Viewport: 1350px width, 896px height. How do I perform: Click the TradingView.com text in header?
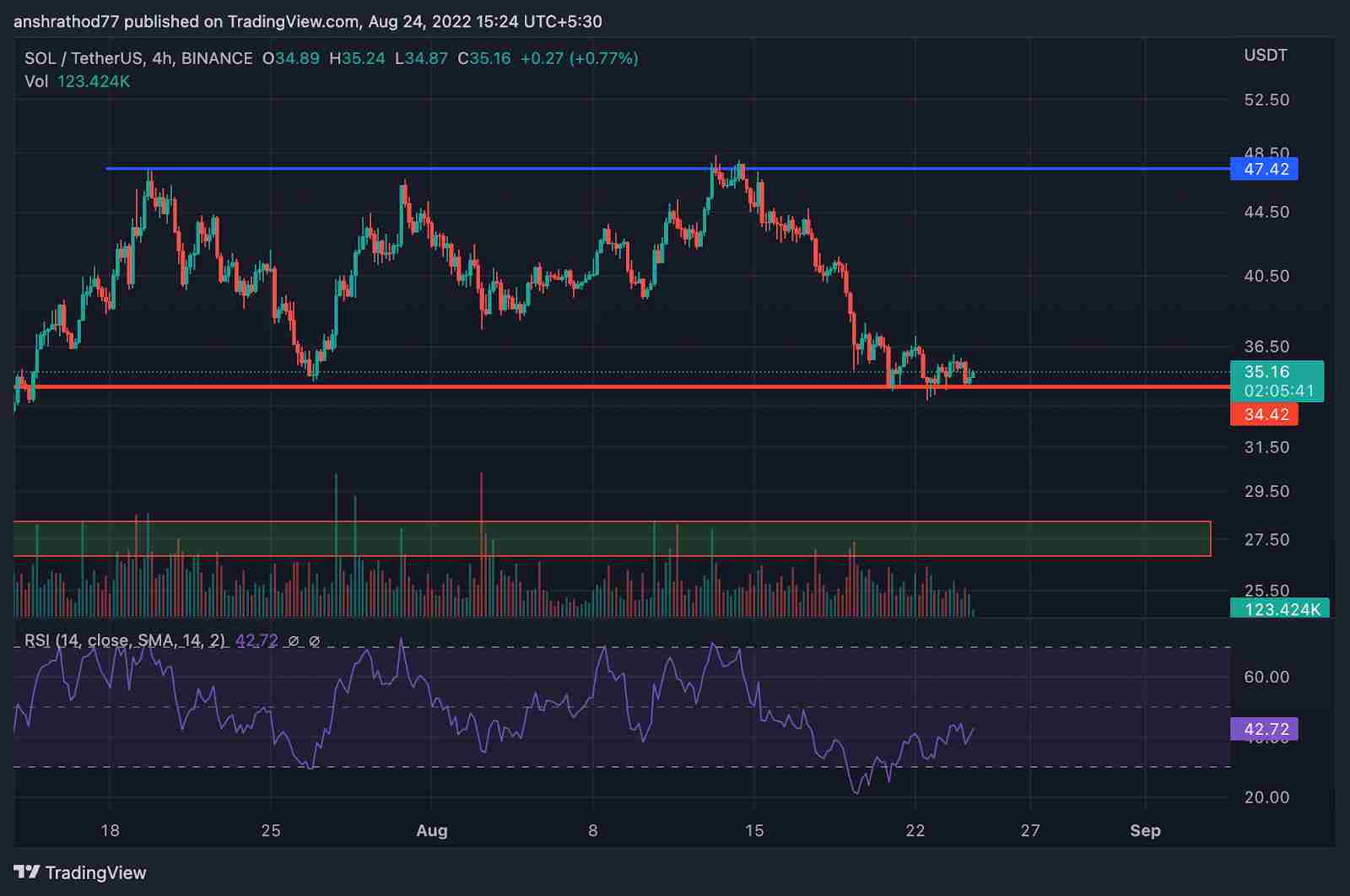click(x=294, y=22)
